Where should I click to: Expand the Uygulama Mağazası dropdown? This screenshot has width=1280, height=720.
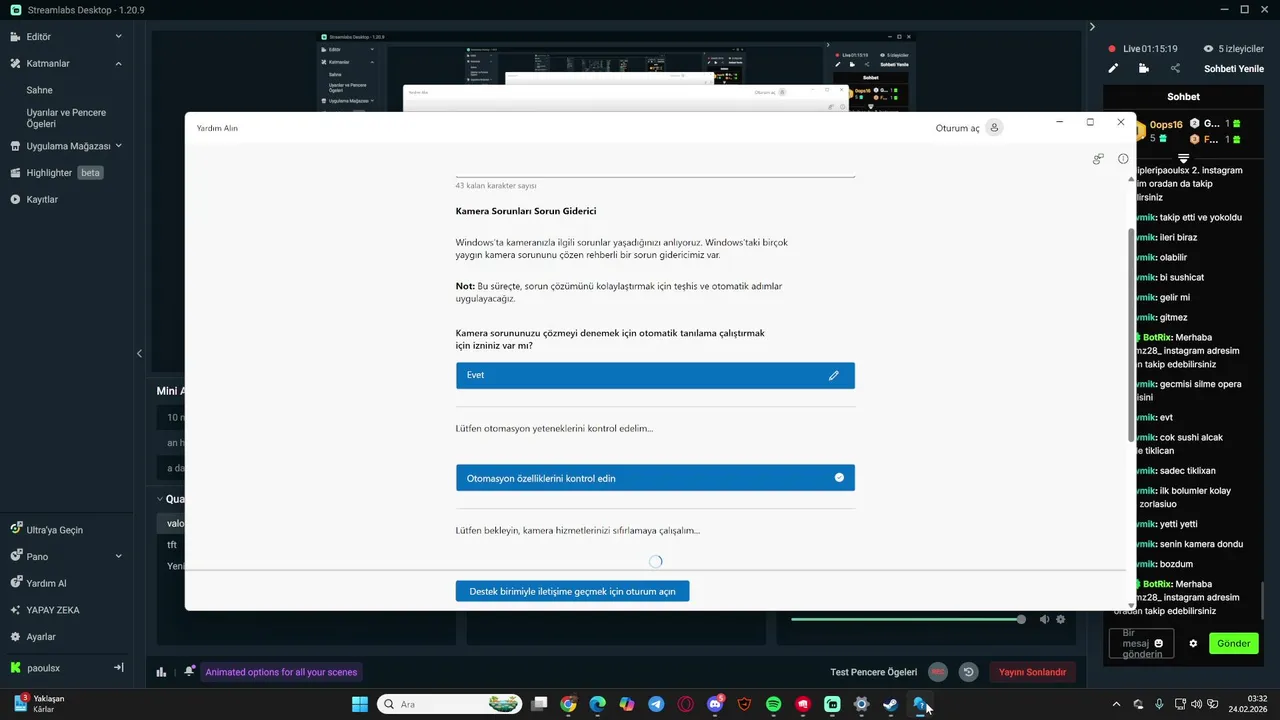pyautogui.click(x=118, y=146)
